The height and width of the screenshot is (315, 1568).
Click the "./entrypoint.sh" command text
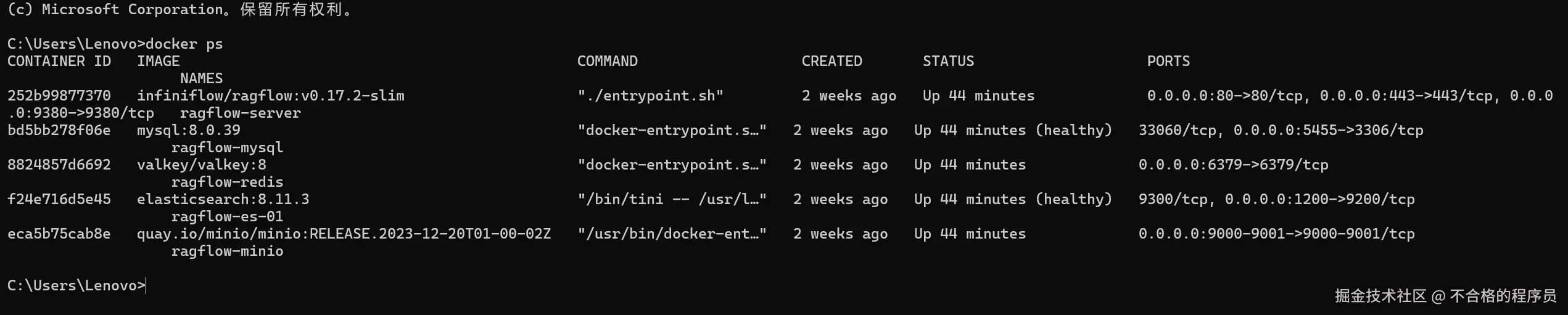(x=650, y=96)
